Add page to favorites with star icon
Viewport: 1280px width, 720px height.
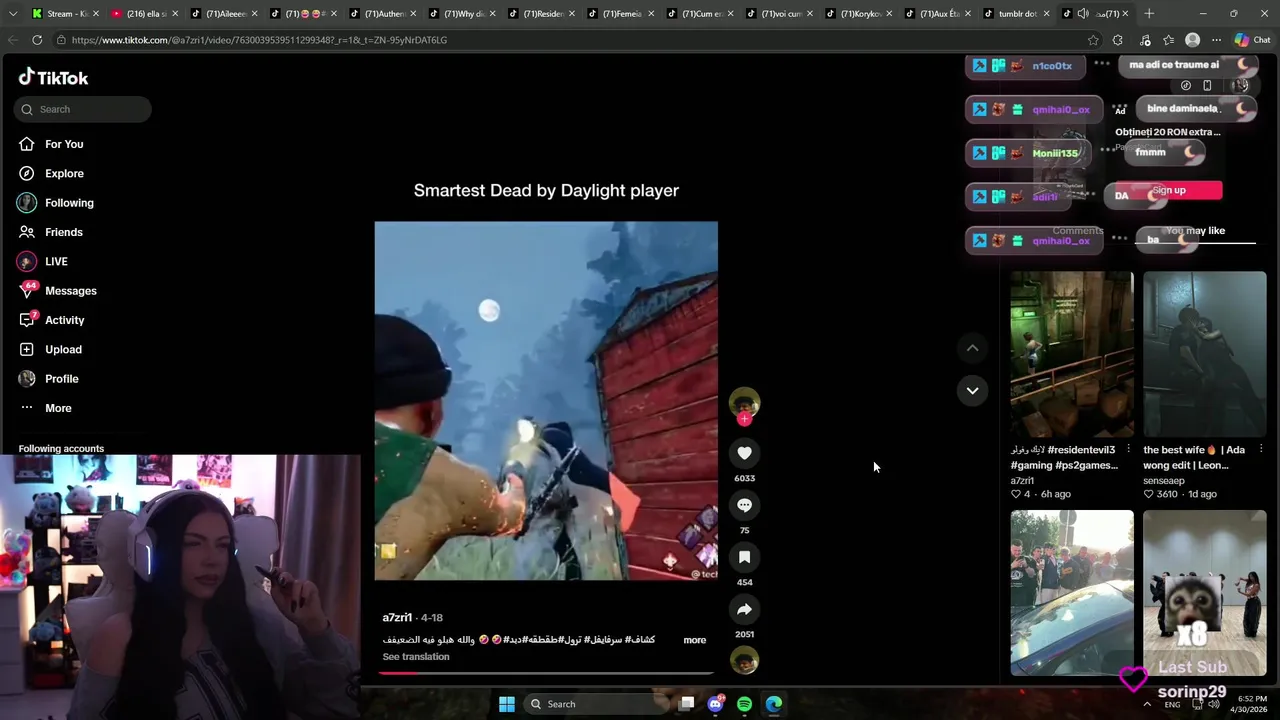point(1093,40)
